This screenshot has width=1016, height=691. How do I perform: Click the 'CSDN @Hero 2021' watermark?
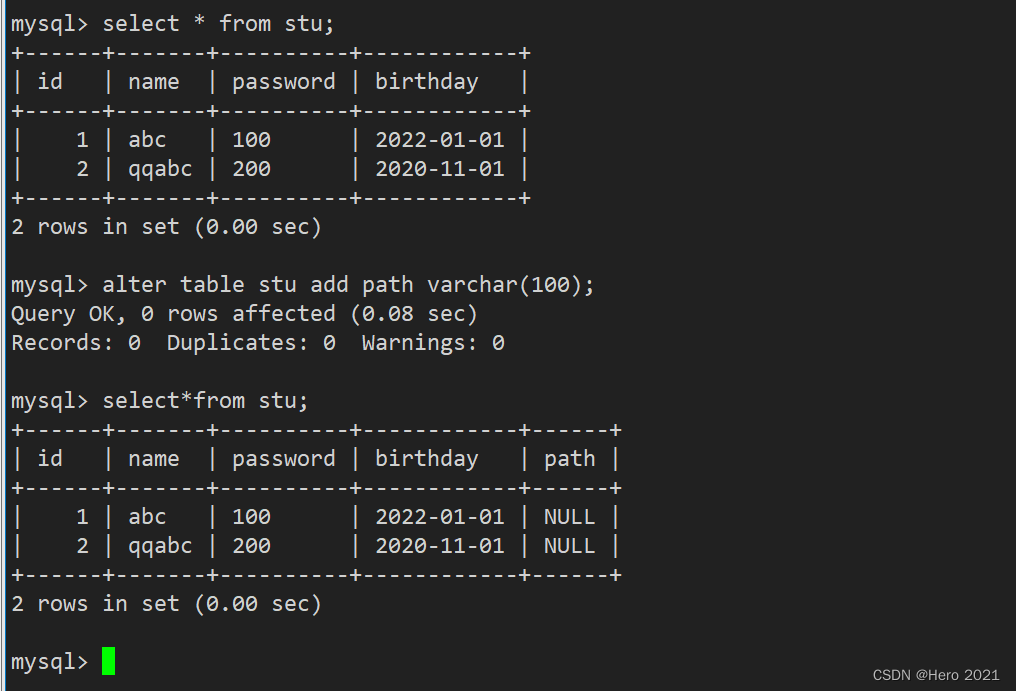tap(936, 675)
